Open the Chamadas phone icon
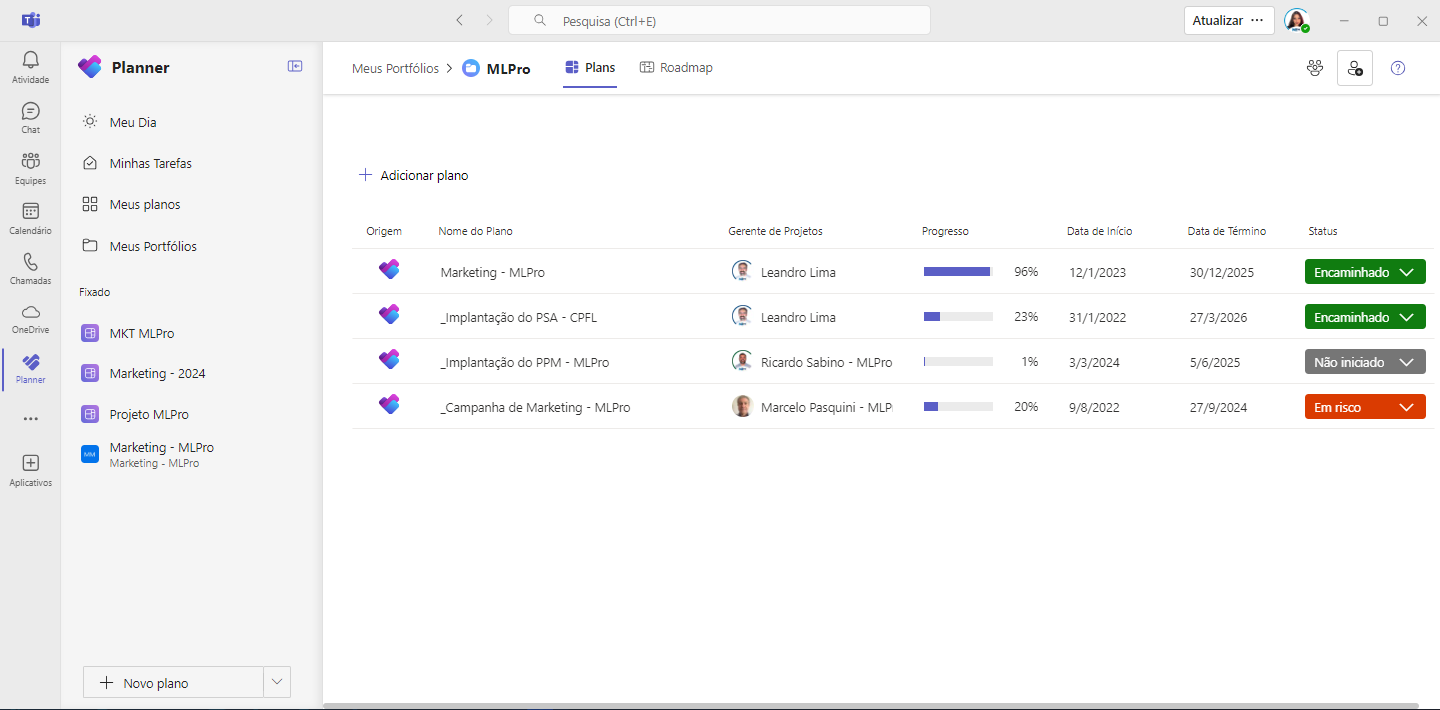 coord(31,268)
